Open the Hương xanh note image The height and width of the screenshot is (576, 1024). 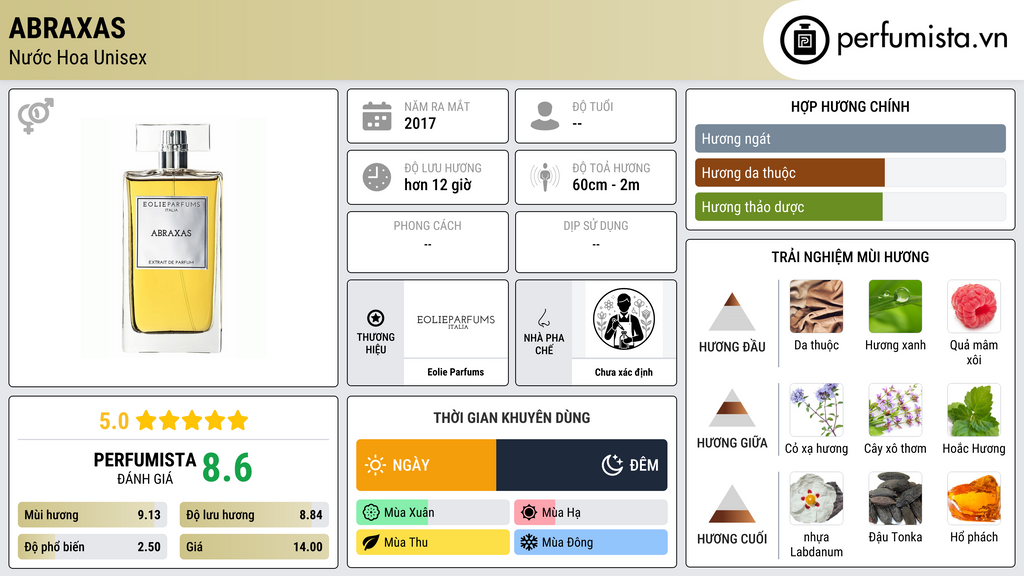click(895, 307)
